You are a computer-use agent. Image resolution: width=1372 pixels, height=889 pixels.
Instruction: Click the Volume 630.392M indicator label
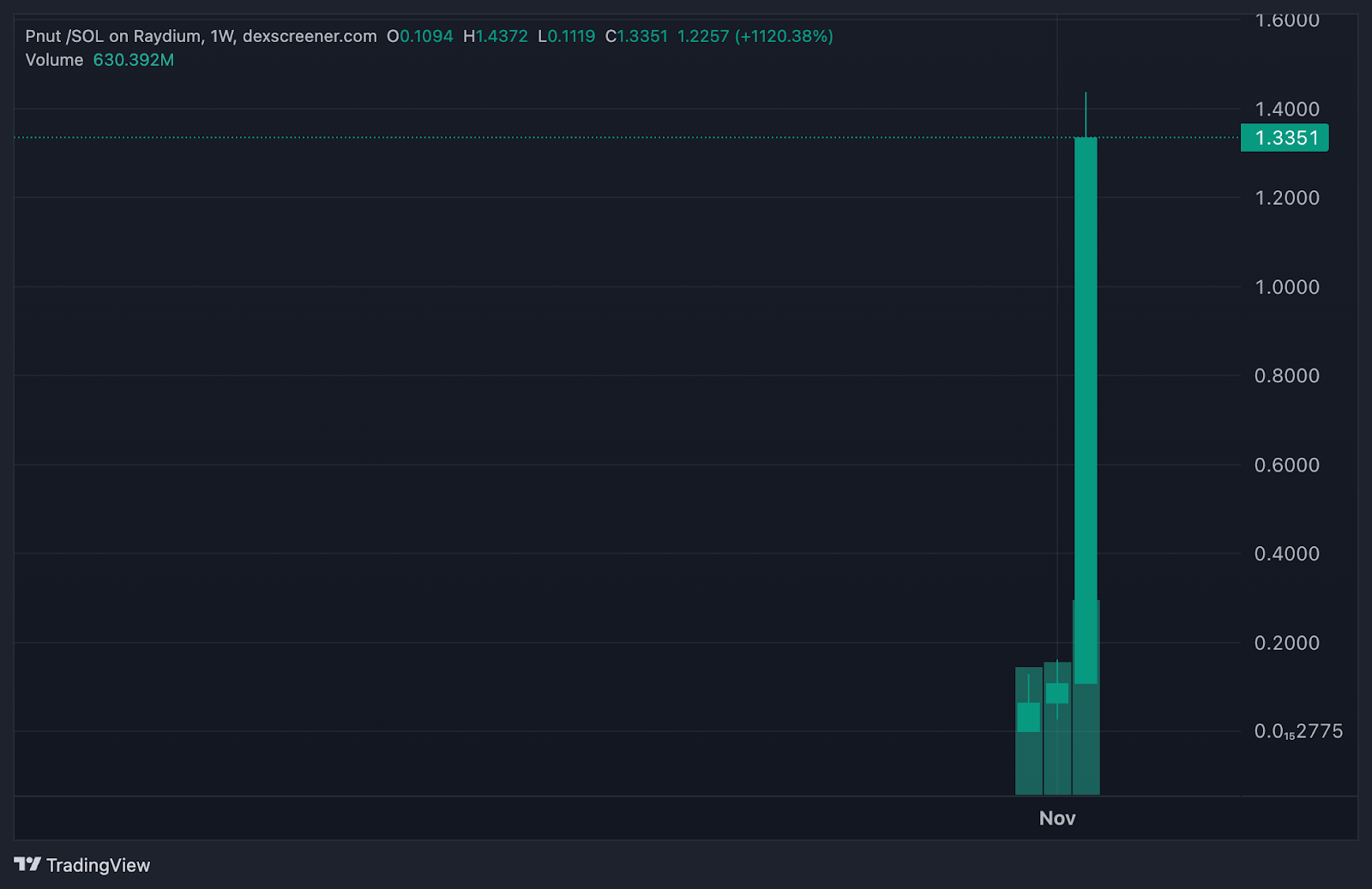tap(99, 60)
